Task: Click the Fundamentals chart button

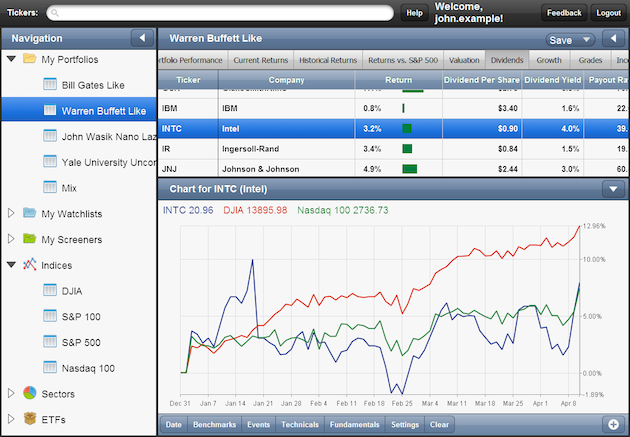Action: pos(354,425)
